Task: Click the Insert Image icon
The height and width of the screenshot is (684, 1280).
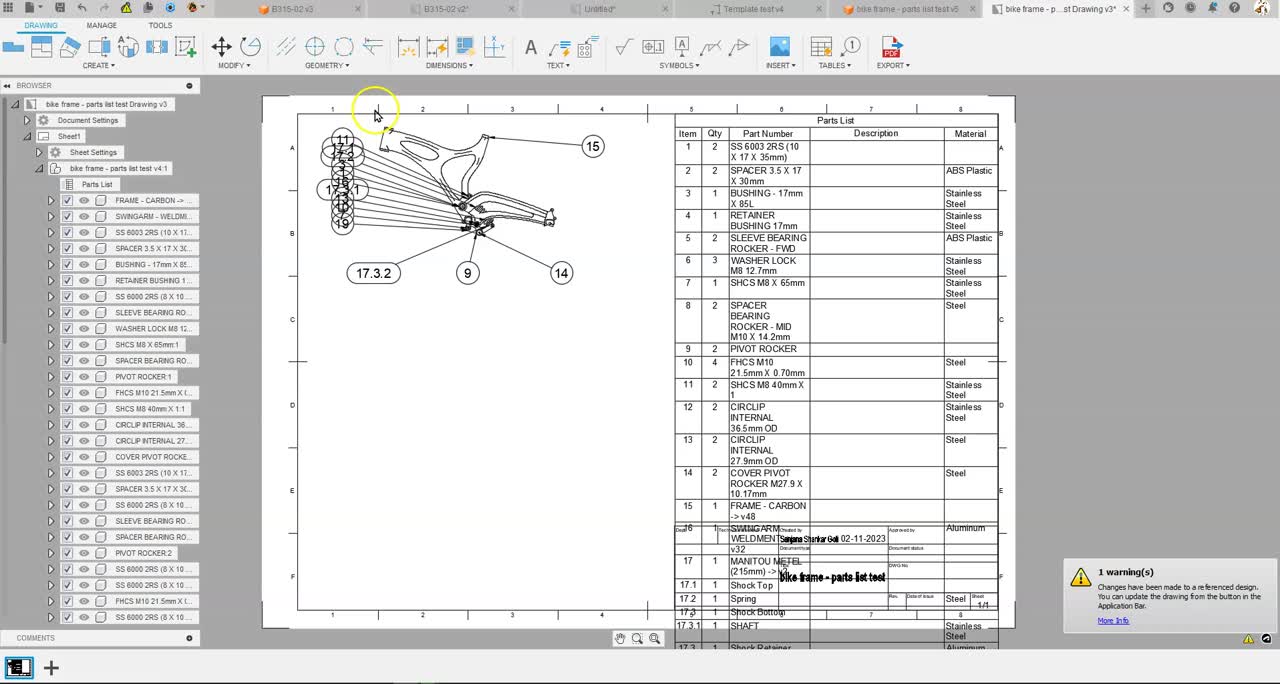Action: tap(779, 46)
